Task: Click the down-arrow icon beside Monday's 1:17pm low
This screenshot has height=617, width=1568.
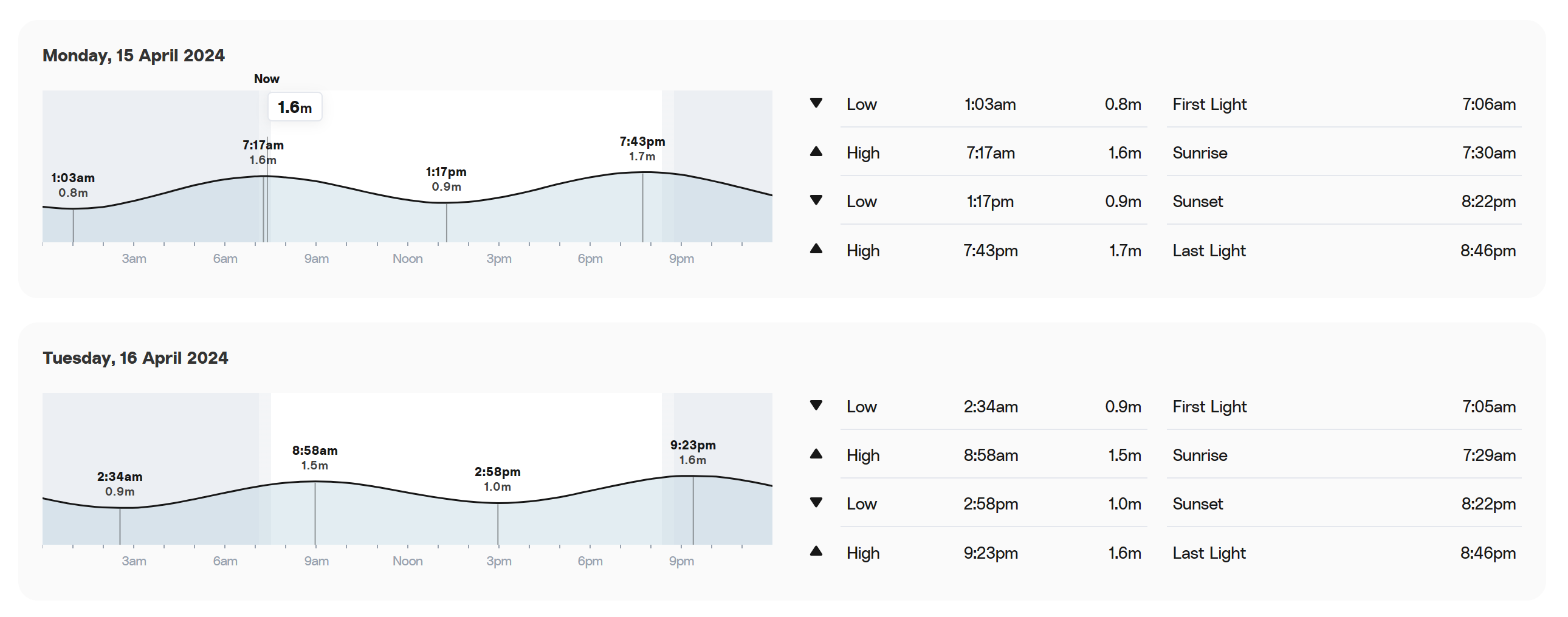Action: point(816,200)
